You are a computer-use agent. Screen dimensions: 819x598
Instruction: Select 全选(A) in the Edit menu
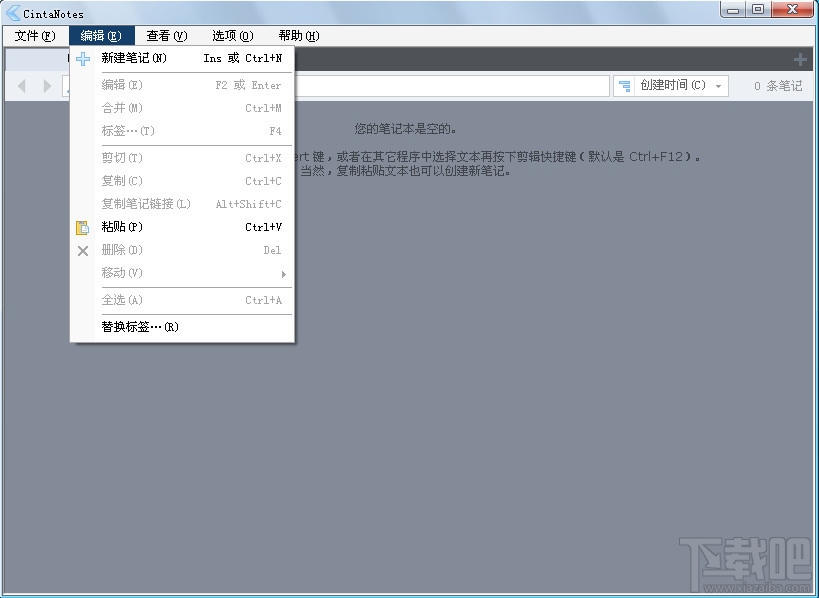click(x=122, y=300)
